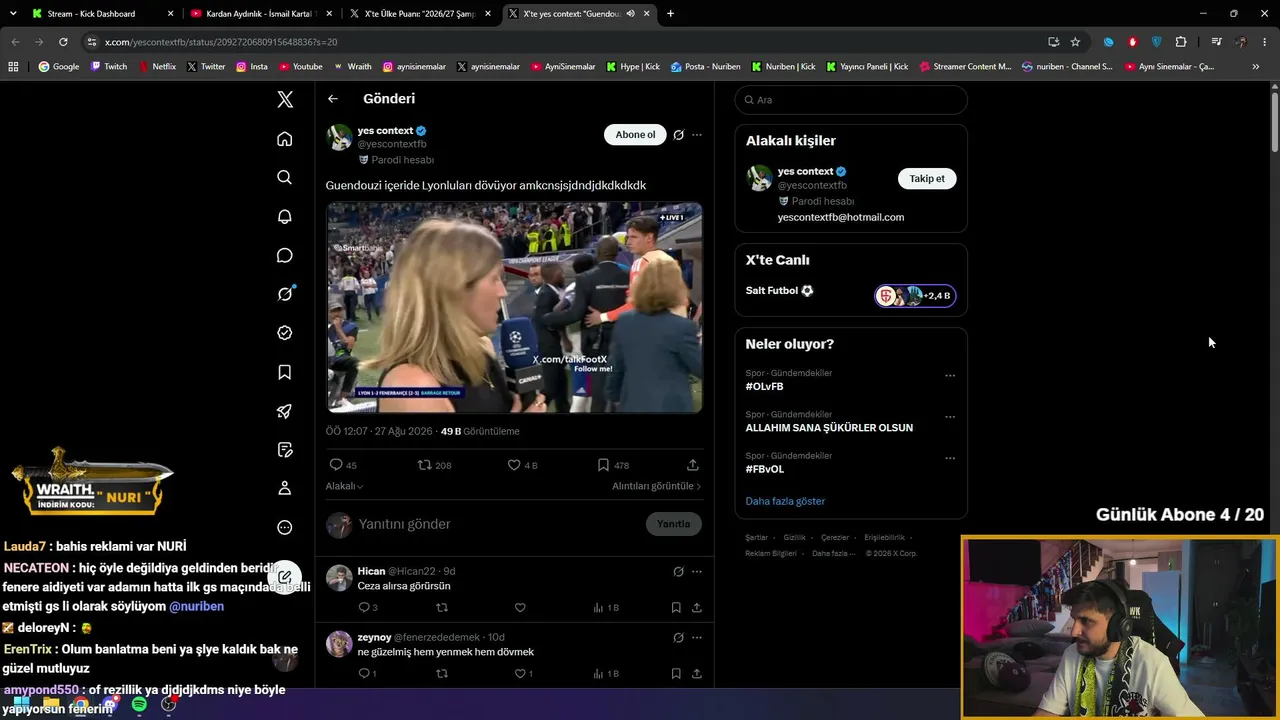1280x720 pixels.
Task: Share Hican's comment with the share icon
Action: [x=696, y=607]
